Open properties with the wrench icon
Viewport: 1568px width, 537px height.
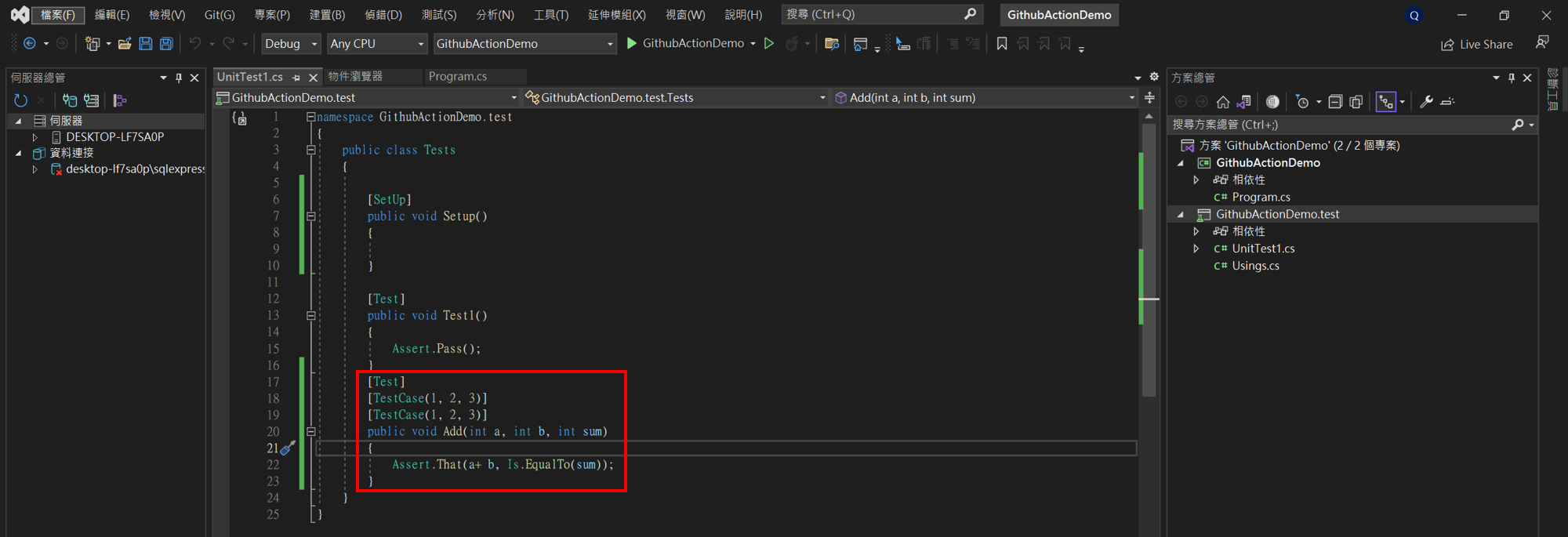pos(1426,102)
